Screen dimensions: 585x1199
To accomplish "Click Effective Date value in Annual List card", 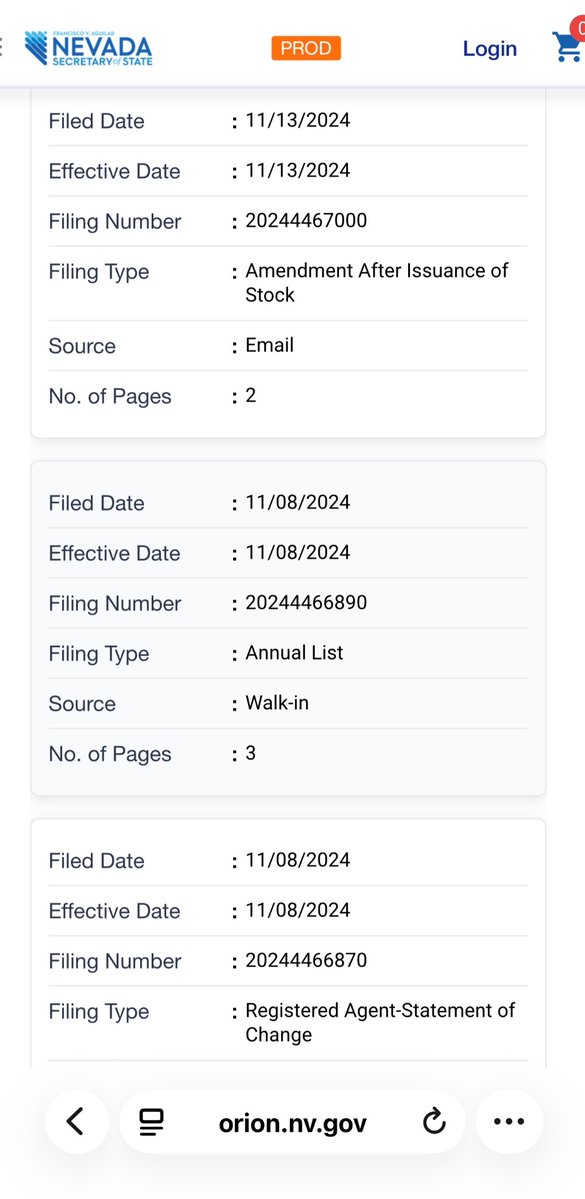I will click(x=297, y=553).
